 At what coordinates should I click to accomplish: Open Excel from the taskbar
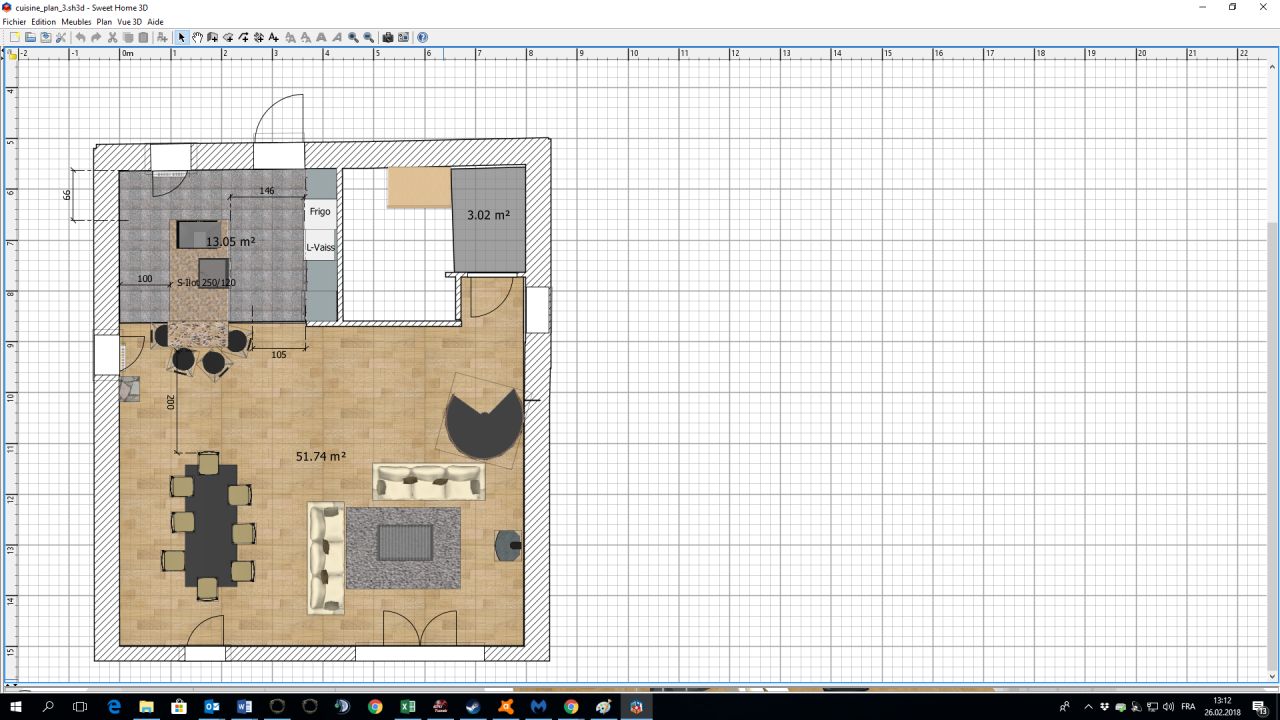[x=408, y=706]
